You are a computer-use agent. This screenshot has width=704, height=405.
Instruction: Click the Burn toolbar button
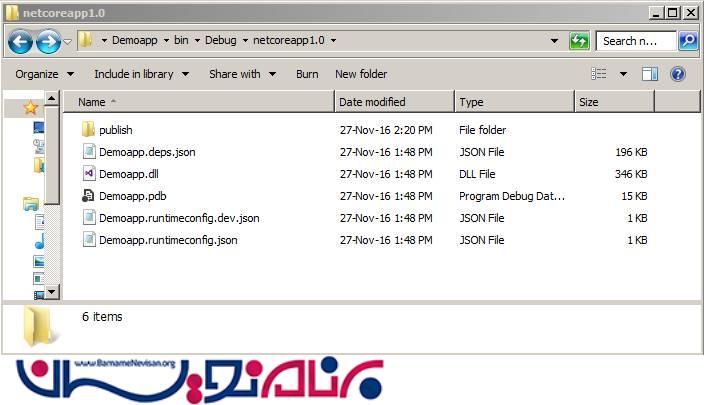[x=307, y=74]
